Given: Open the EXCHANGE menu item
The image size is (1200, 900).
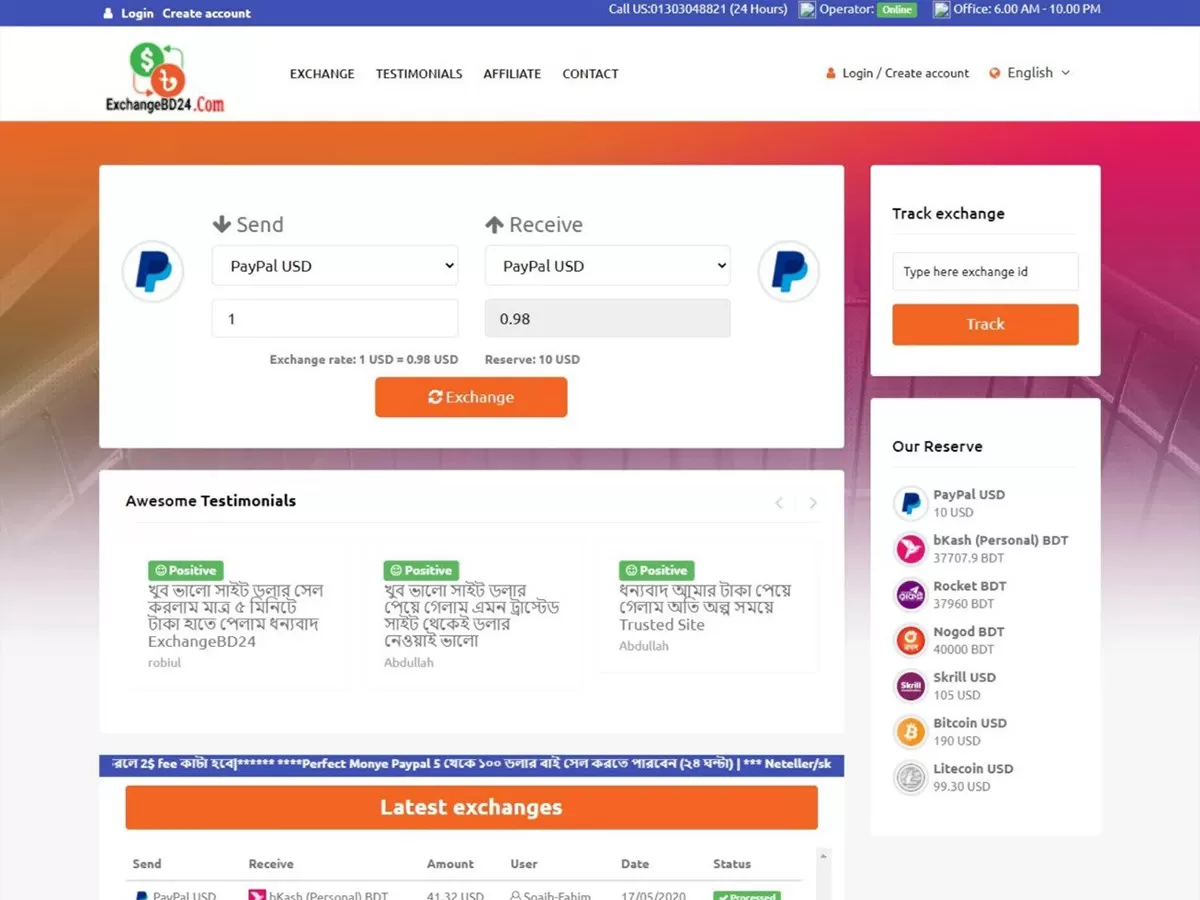Looking at the screenshot, I should [322, 74].
